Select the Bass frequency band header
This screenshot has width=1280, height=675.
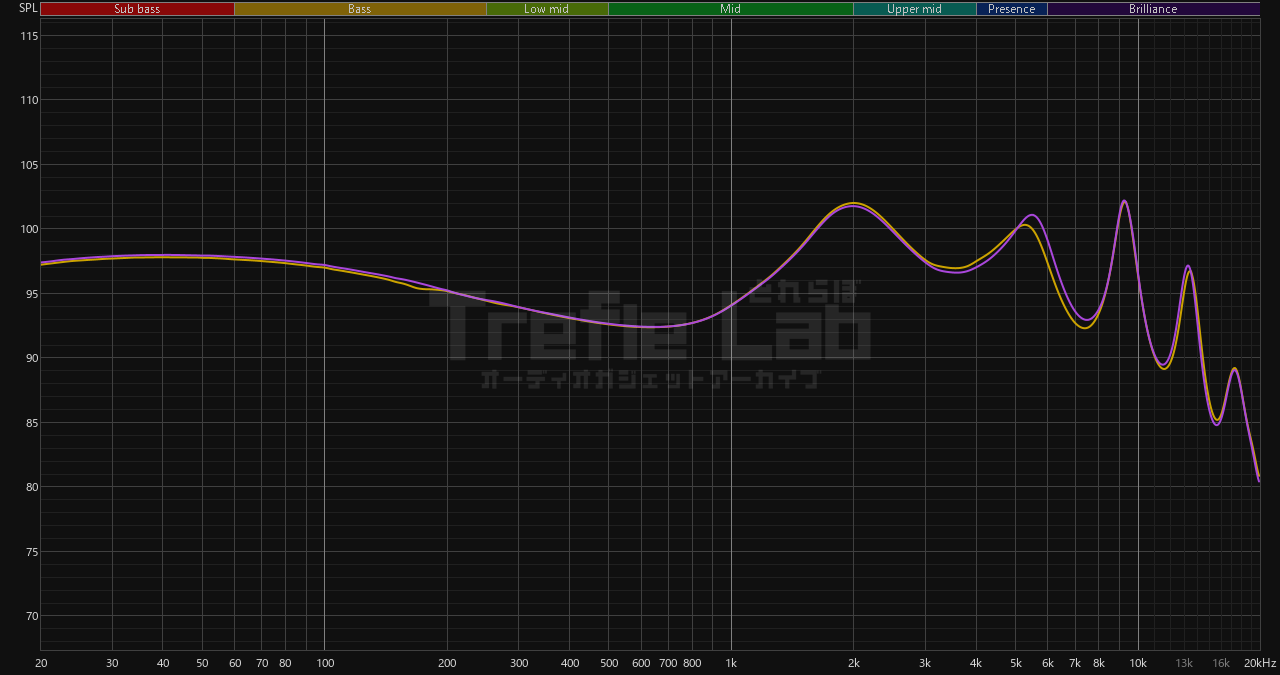pos(360,9)
